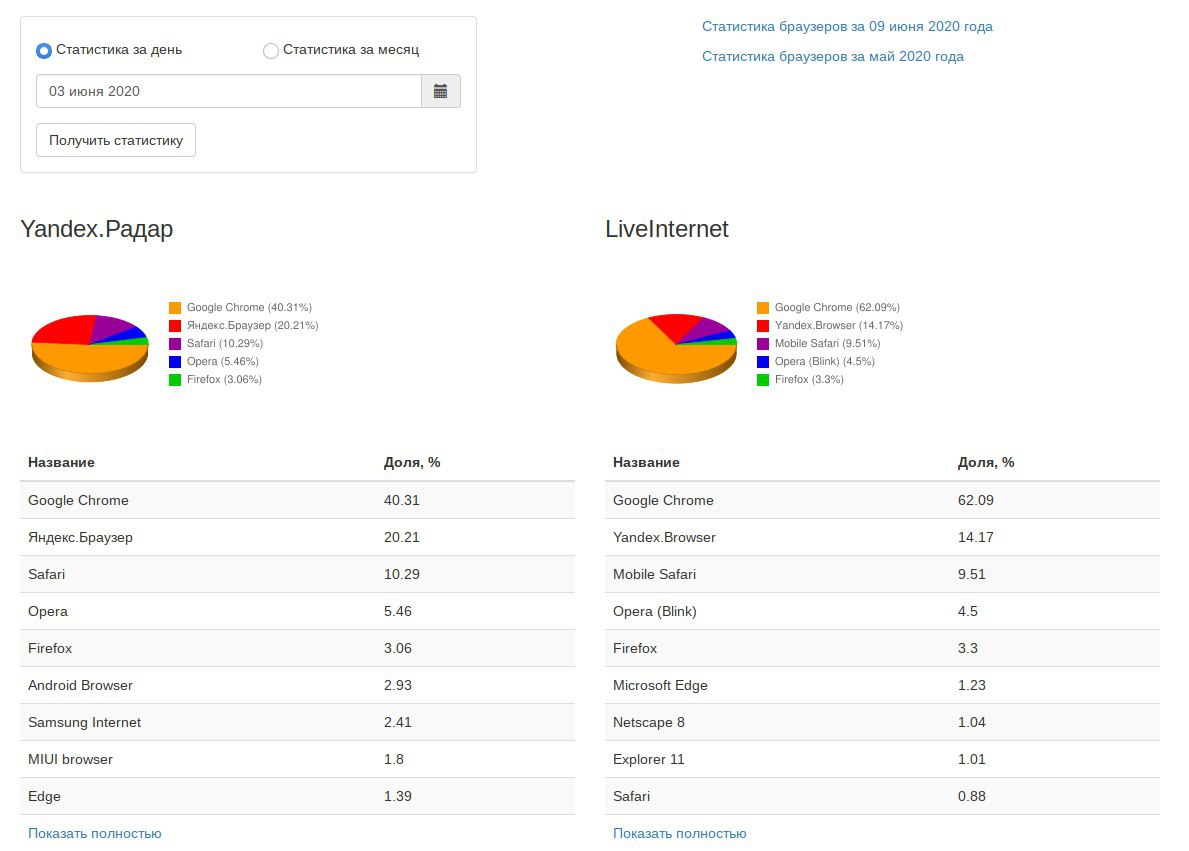Image resolution: width=1189 pixels, height=851 pixels.
Task: Click the Статистика за месяц label
Action: pyautogui.click(x=351, y=49)
